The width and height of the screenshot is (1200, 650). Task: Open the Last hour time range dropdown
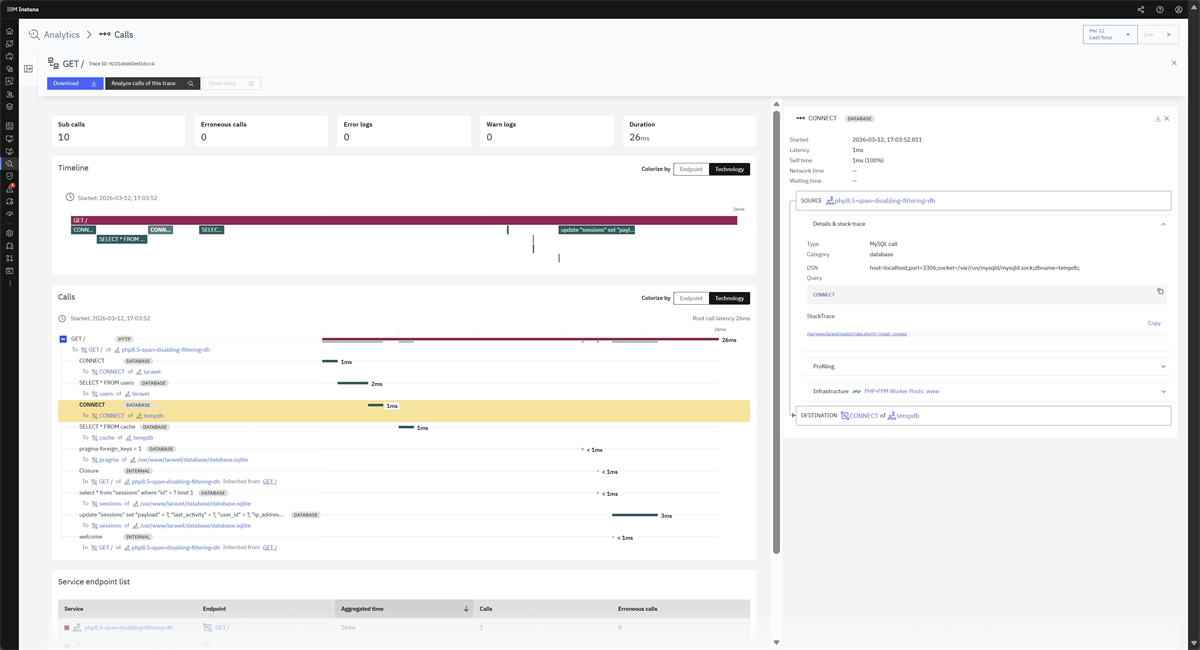[1110, 34]
